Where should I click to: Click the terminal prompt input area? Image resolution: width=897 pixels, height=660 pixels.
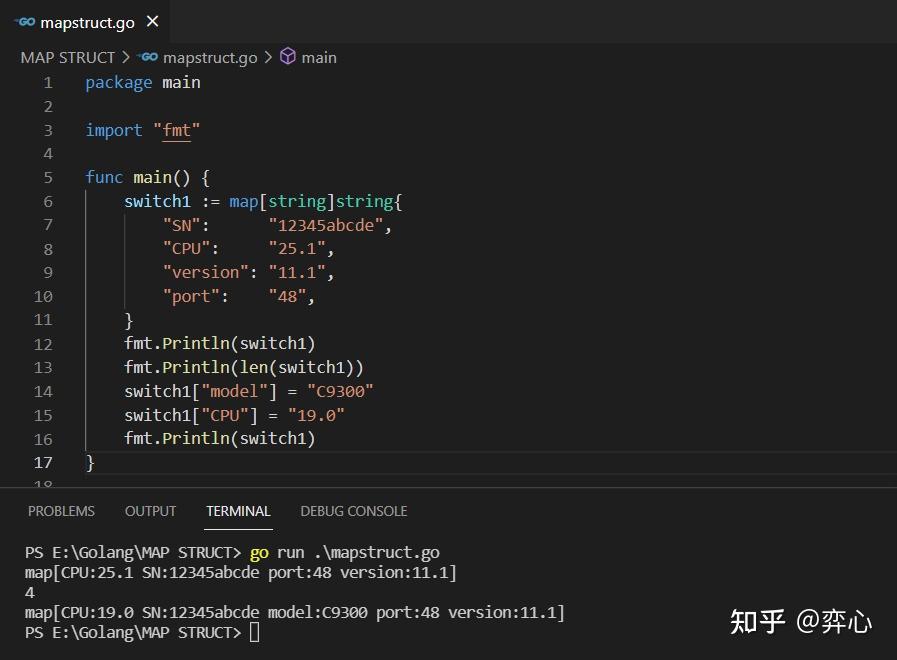254,632
